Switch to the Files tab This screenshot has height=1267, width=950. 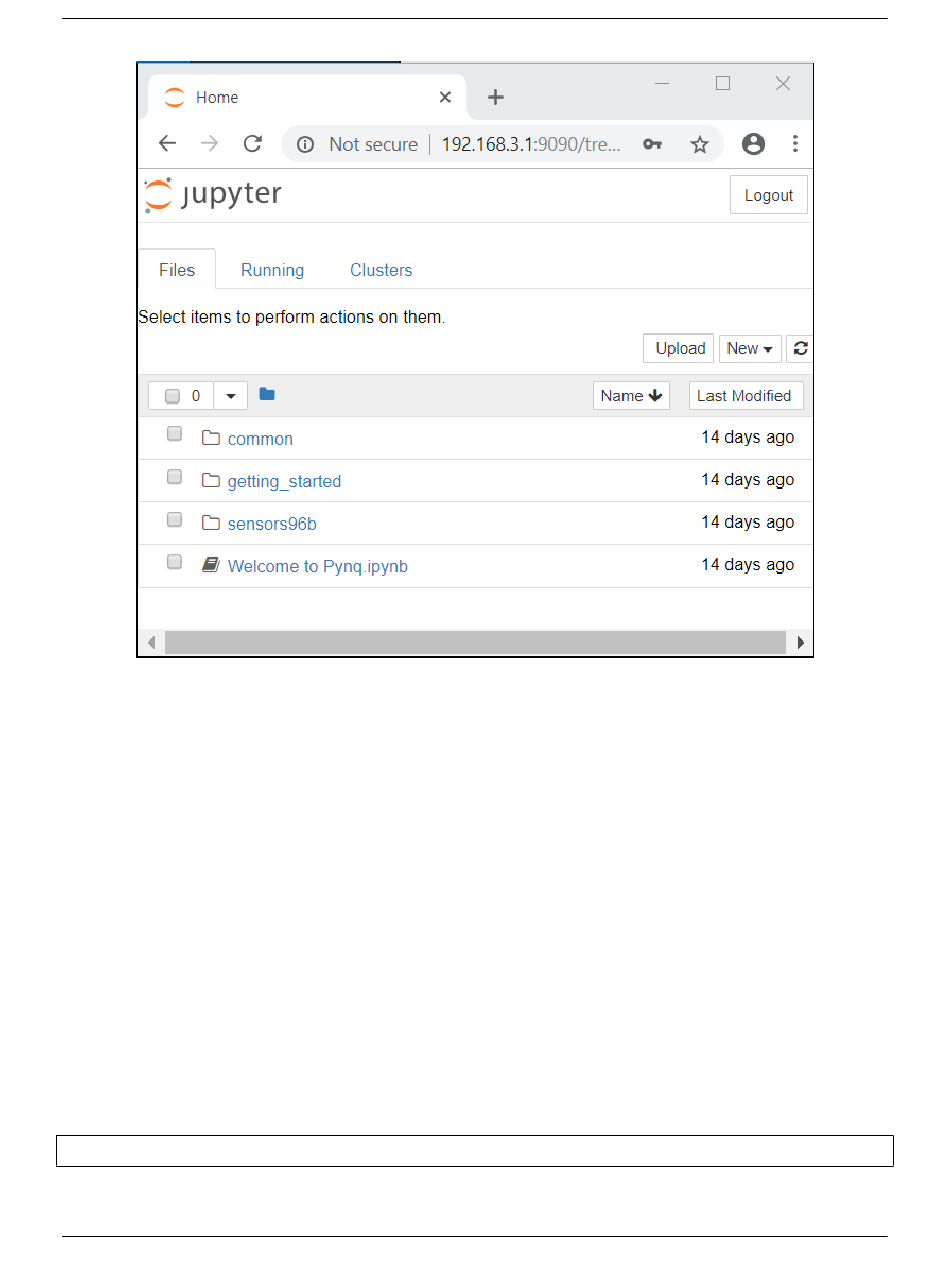click(x=177, y=270)
